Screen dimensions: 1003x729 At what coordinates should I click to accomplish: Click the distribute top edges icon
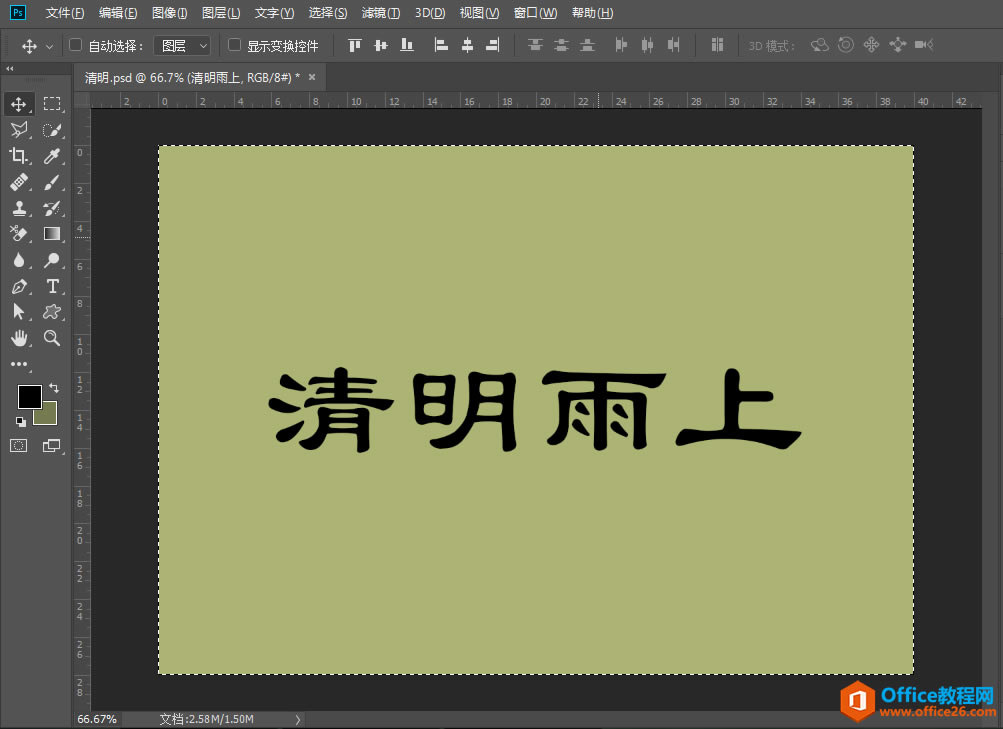click(x=535, y=45)
